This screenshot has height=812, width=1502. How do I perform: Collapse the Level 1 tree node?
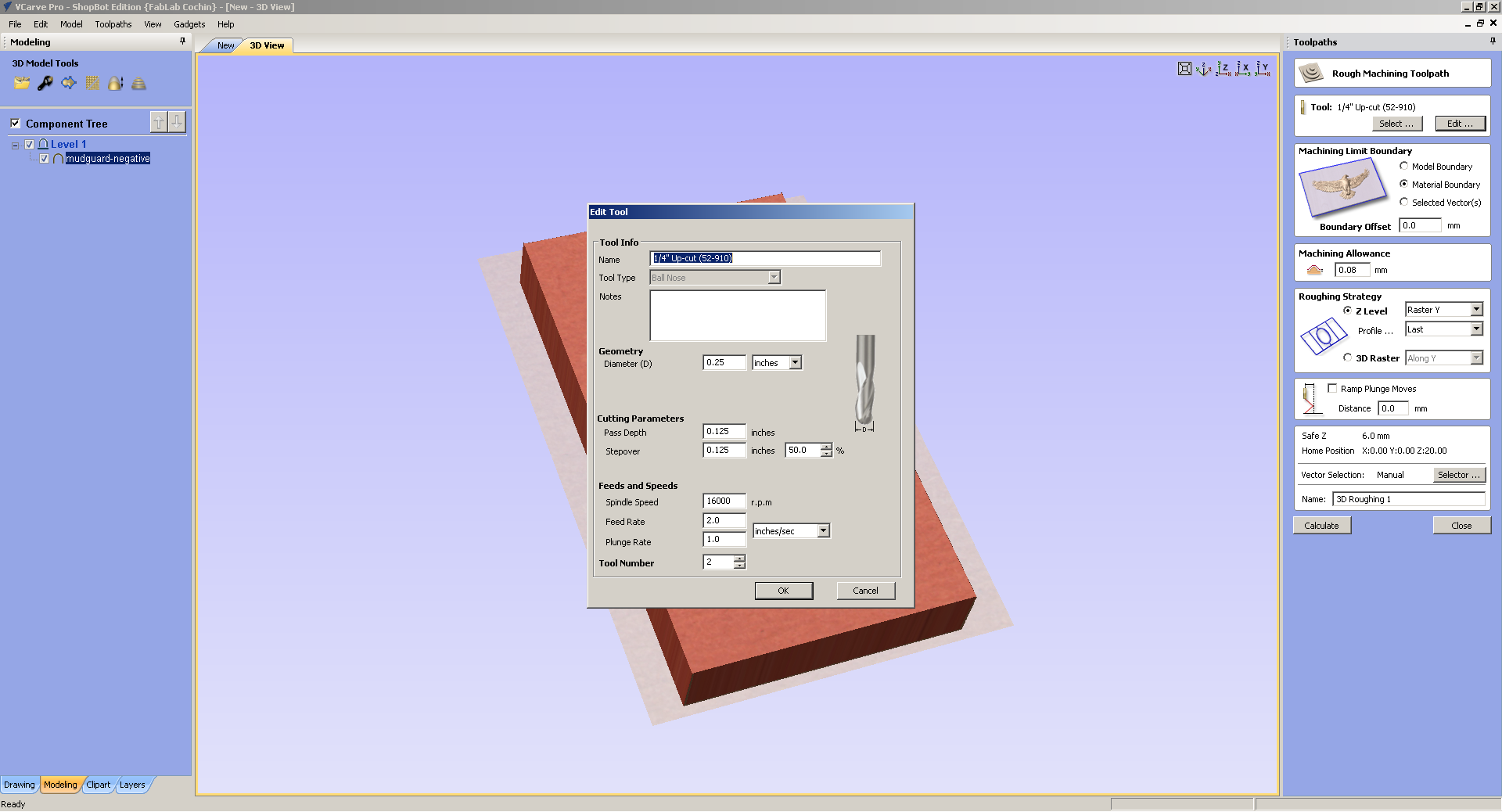coord(15,145)
